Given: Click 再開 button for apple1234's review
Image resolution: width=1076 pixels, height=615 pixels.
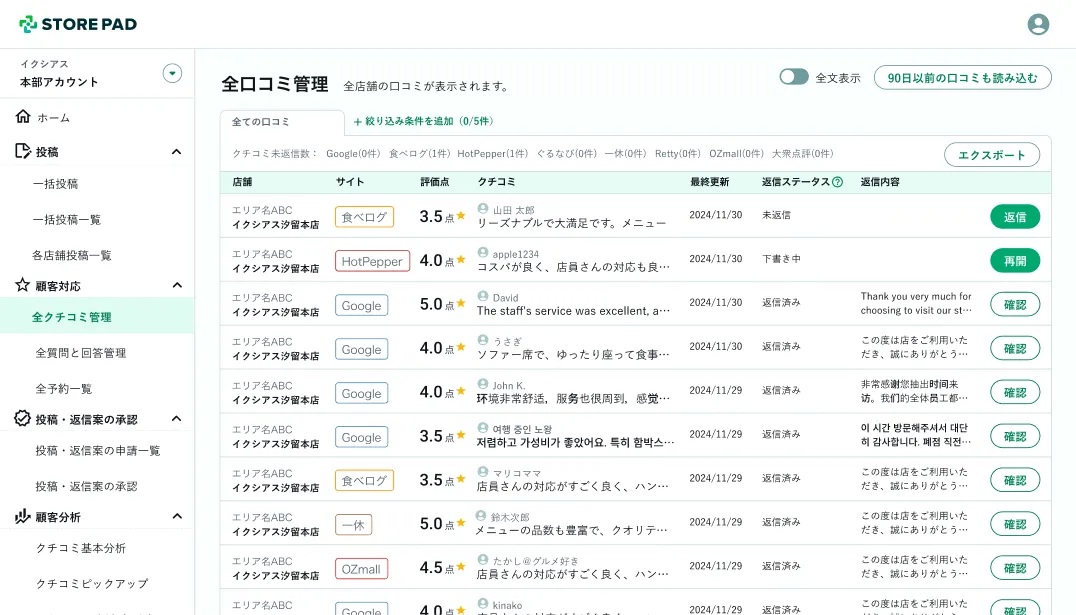Looking at the screenshot, I should click(1015, 261).
